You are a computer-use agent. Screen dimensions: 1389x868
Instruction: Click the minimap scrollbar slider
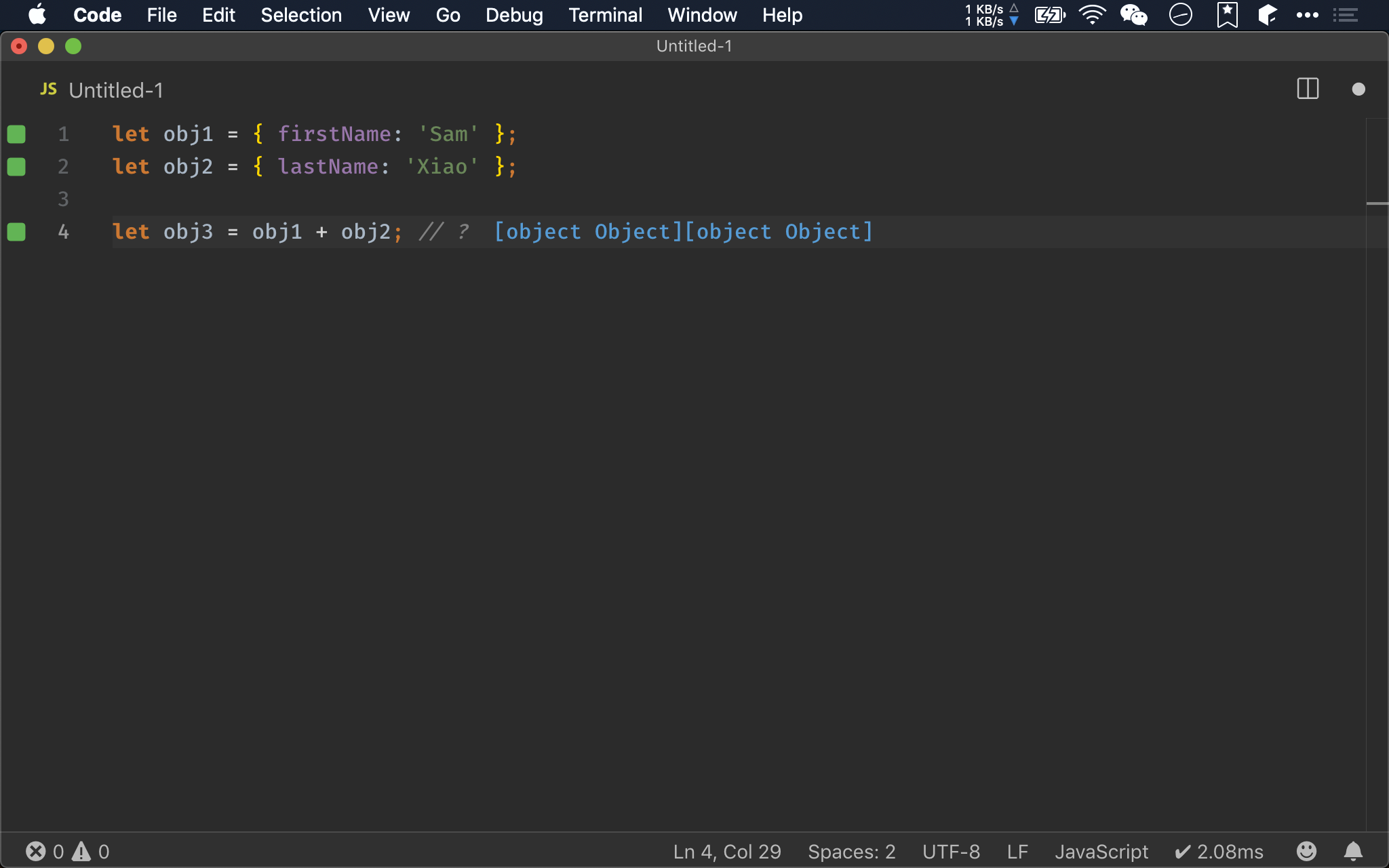tap(1377, 203)
